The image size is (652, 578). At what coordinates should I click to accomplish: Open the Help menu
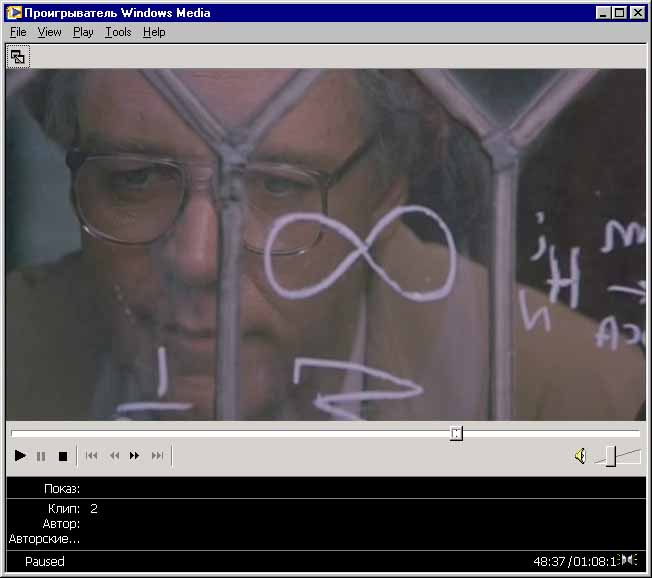[x=154, y=32]
